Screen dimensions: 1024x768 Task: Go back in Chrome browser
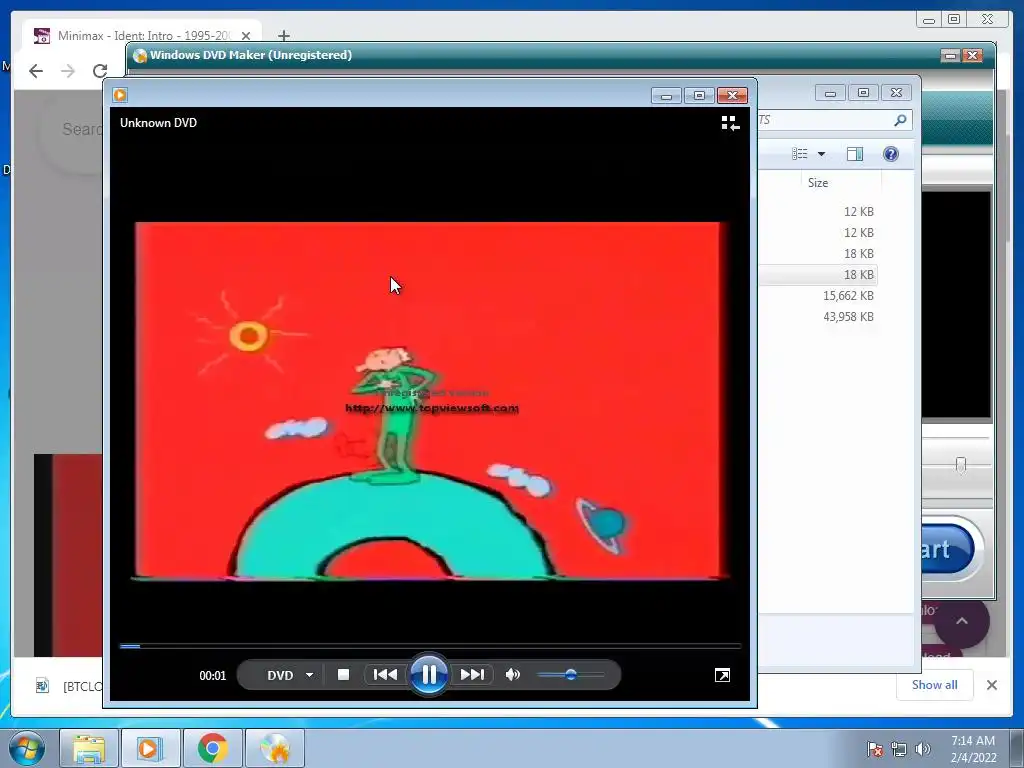pyautogui.click(x=36, y=71)
